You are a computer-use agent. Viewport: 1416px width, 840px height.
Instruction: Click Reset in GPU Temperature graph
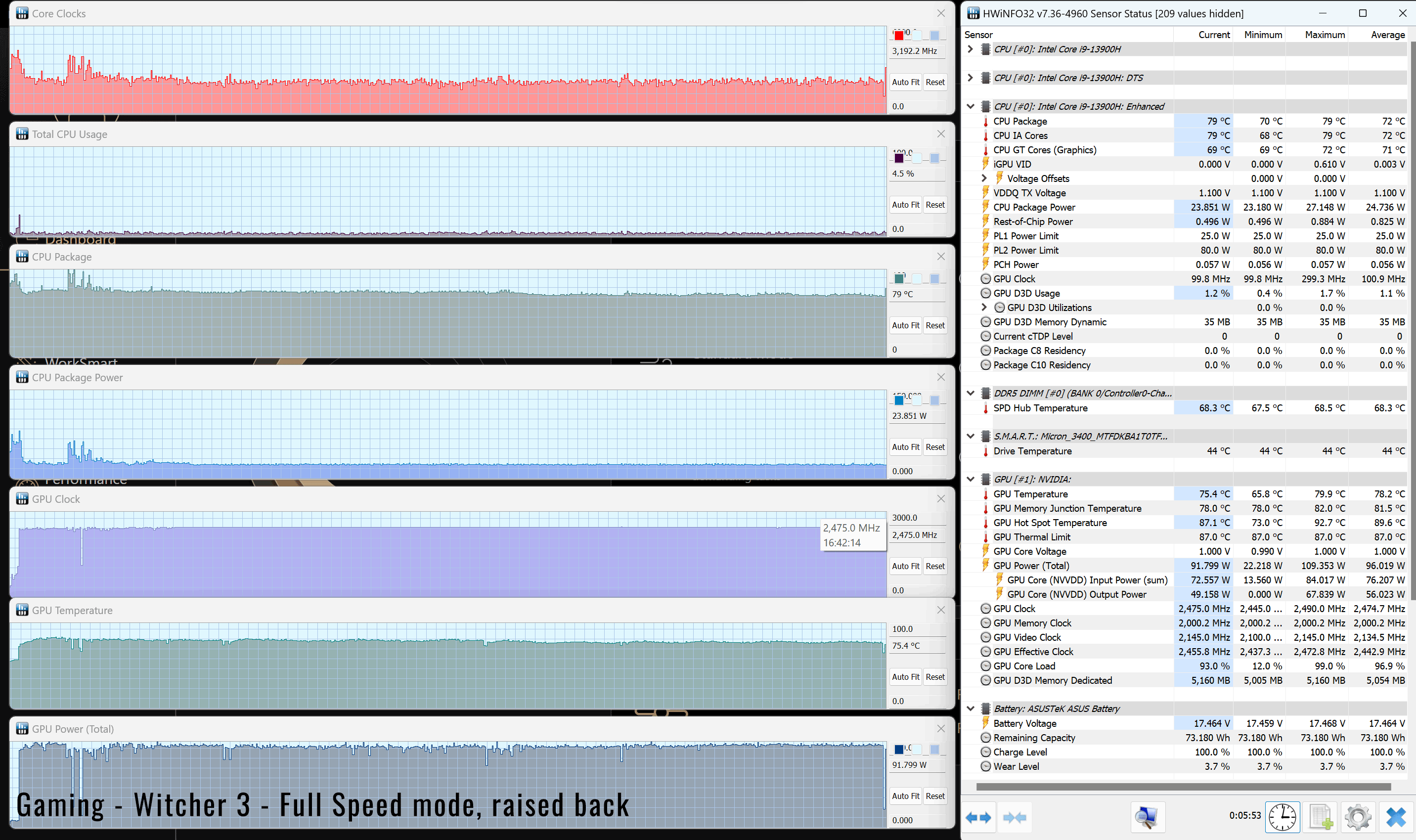pos(935,677)
